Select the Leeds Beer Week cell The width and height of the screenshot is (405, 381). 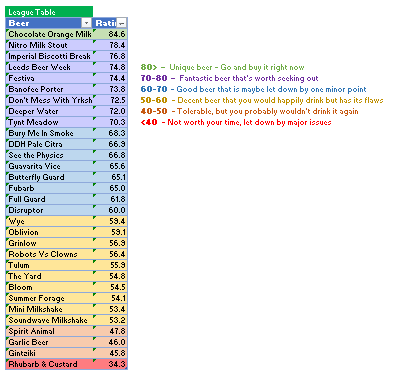50,67
